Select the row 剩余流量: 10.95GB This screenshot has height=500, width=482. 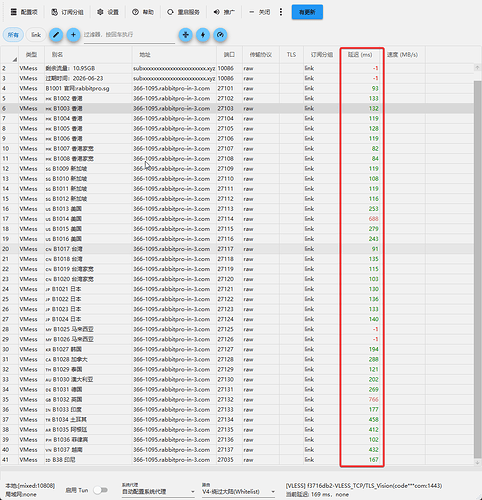coord(237,68)
